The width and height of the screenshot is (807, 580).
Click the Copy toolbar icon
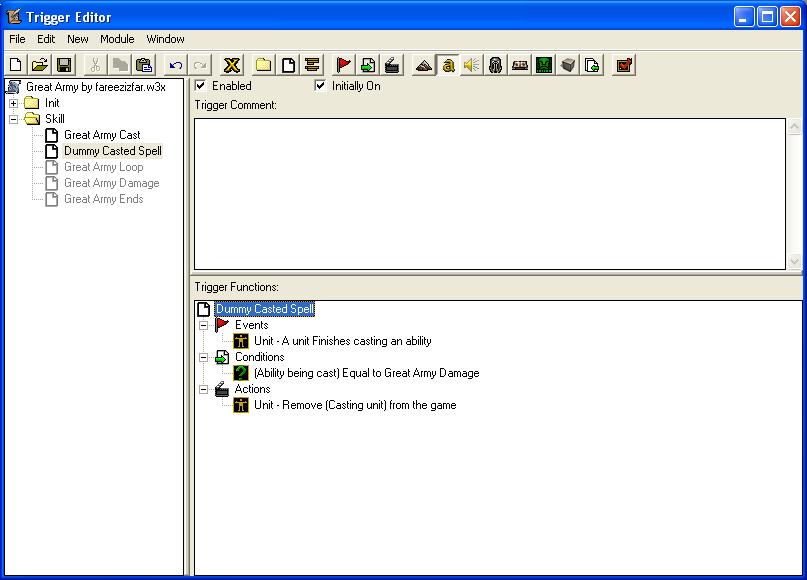click(x=120, y=65)
